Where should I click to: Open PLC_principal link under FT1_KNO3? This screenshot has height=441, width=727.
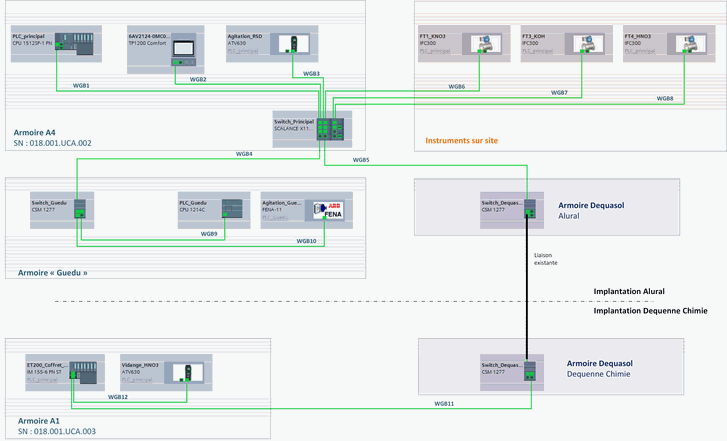point(435,51)
